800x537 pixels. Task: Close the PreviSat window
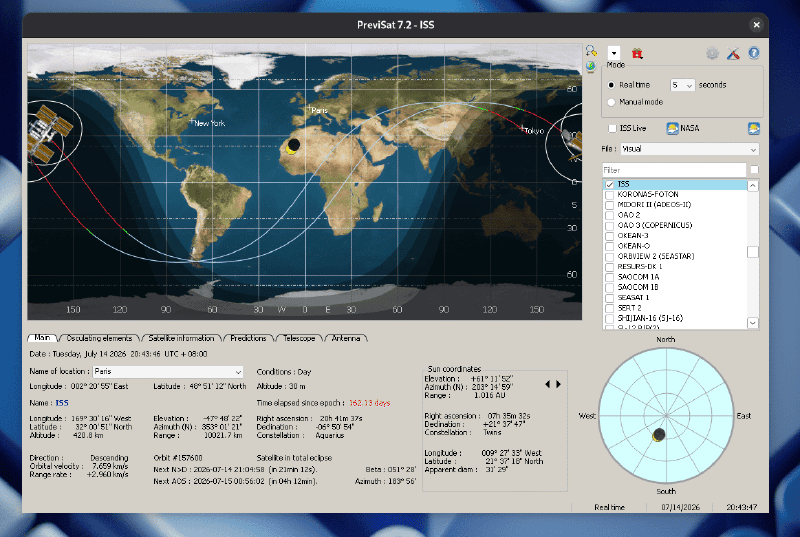(x=756, y=24)
